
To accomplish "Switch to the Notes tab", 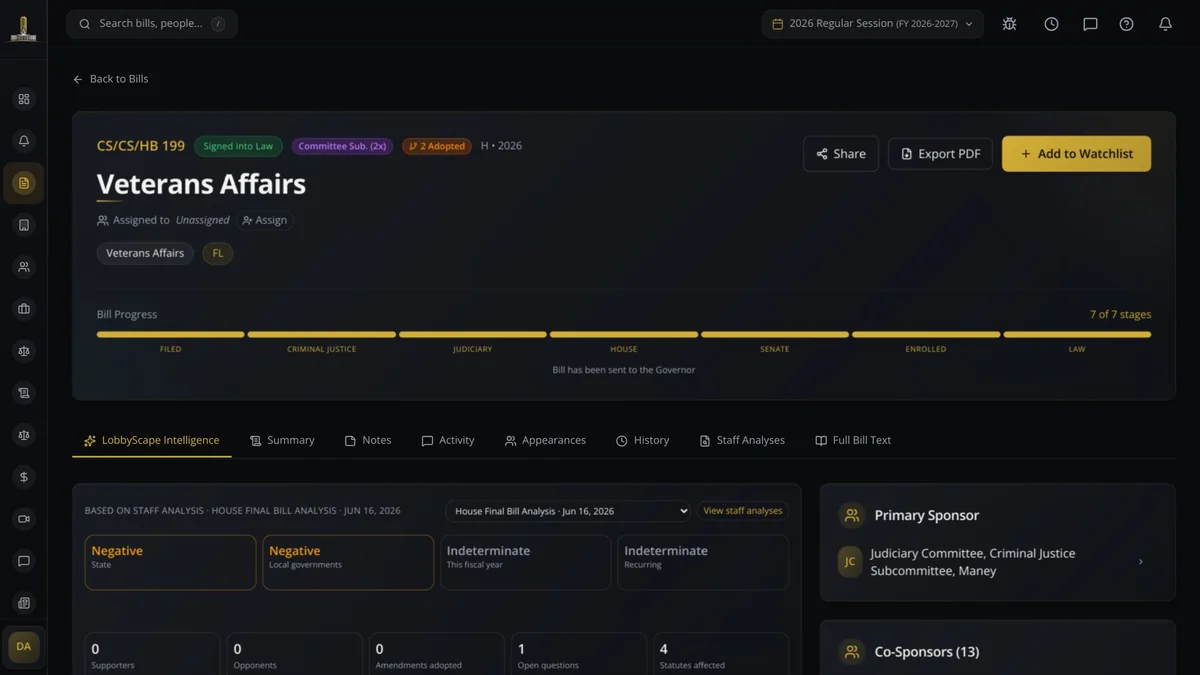I will [368, 440].
